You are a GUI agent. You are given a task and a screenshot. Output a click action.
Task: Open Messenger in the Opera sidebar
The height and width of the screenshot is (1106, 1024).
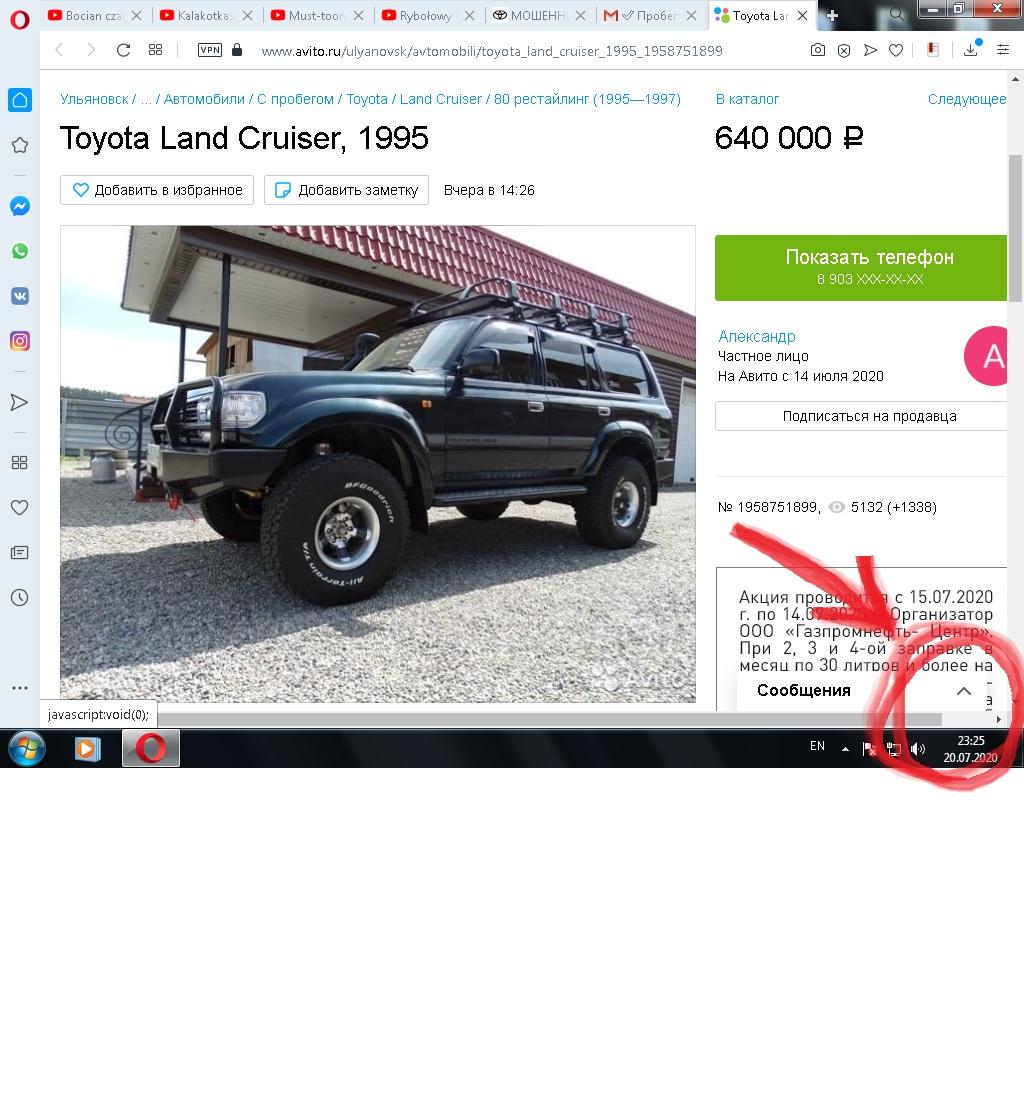[20, 206]
